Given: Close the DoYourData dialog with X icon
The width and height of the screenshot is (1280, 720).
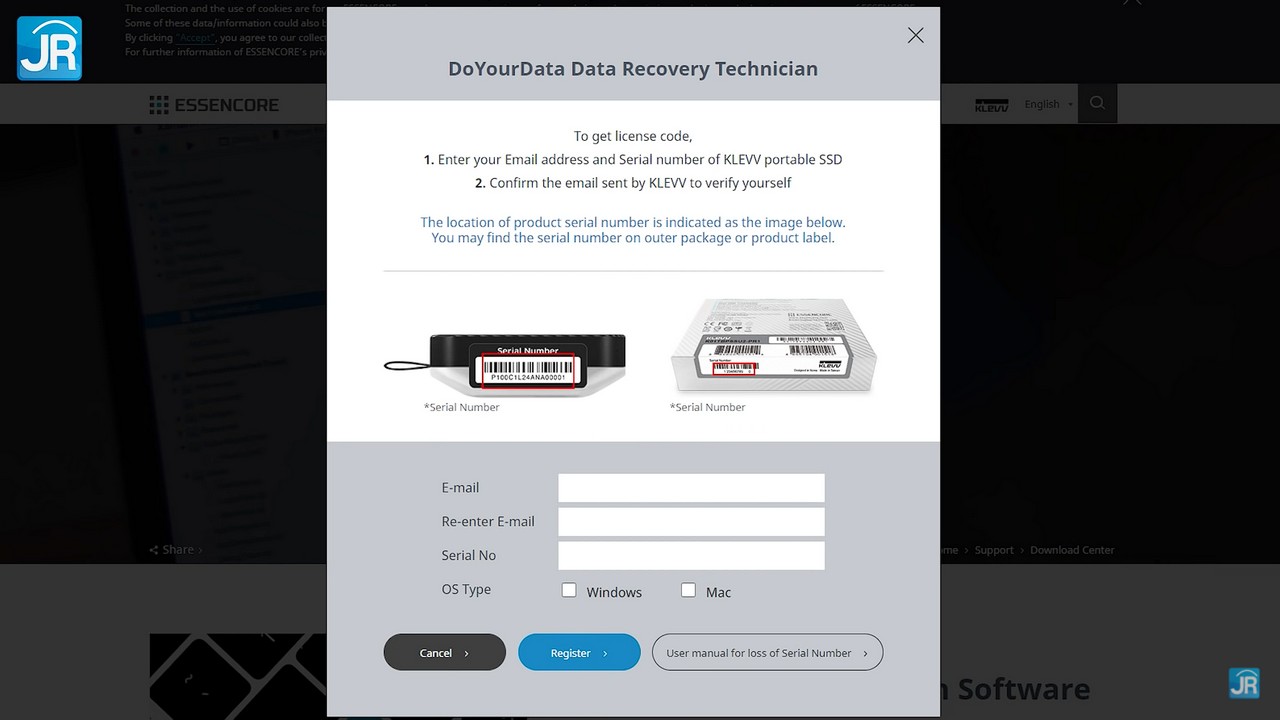Looking at the screenshot, I should click(x=915, y=35).
